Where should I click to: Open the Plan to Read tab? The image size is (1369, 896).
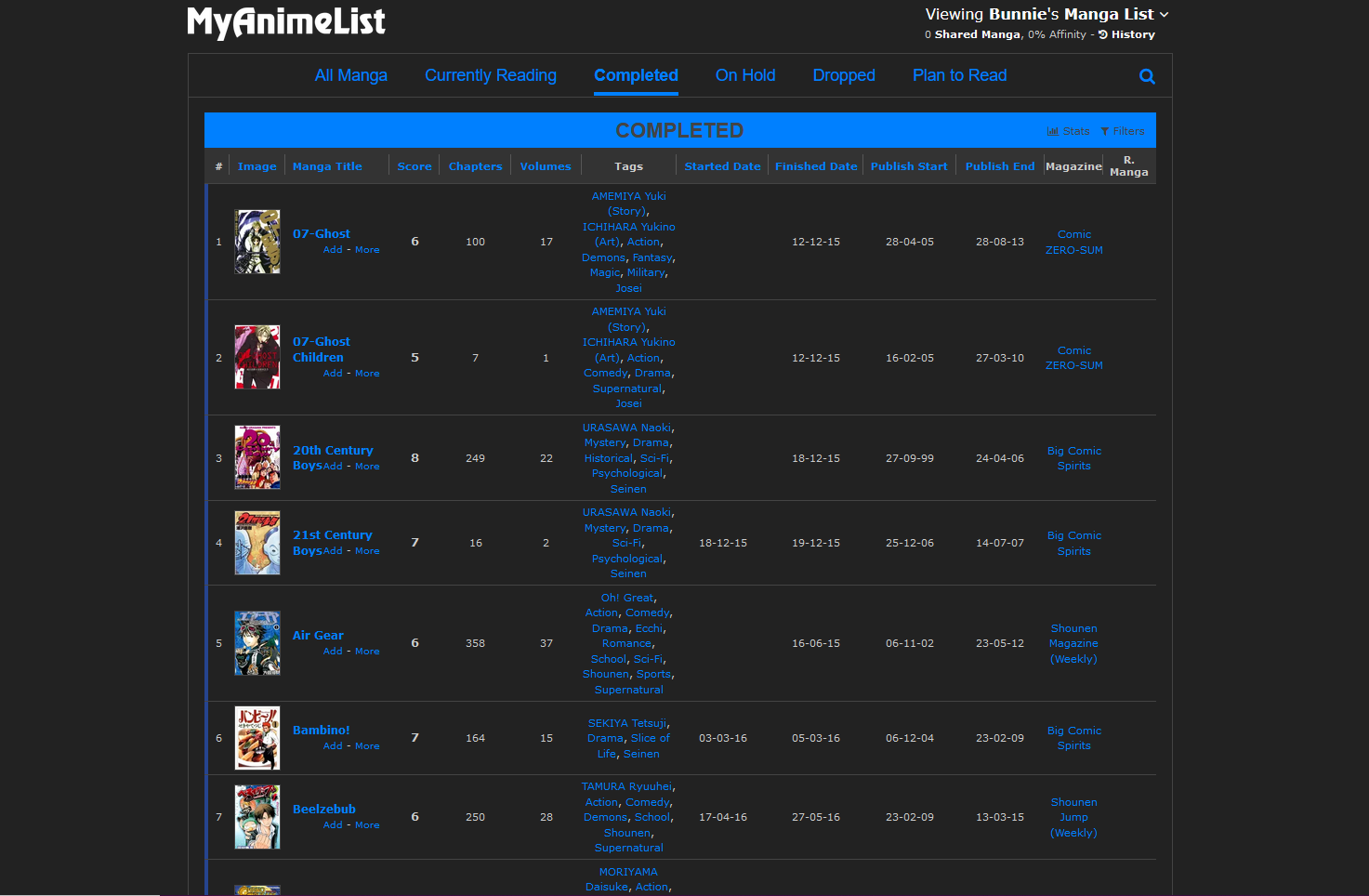click(x=959, y=75)
